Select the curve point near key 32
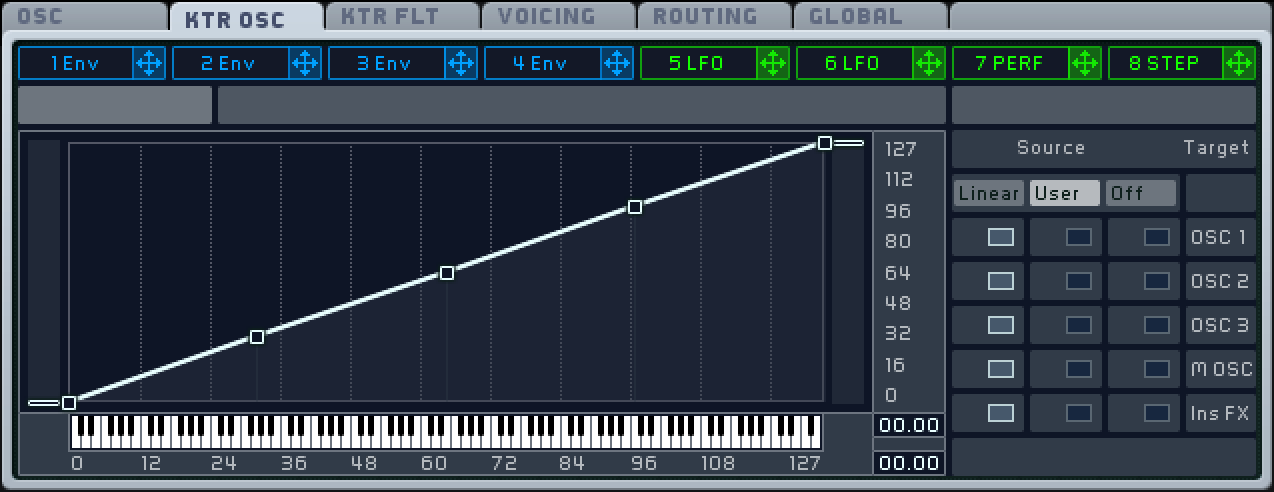1274x492 pixels. point(257,337)
